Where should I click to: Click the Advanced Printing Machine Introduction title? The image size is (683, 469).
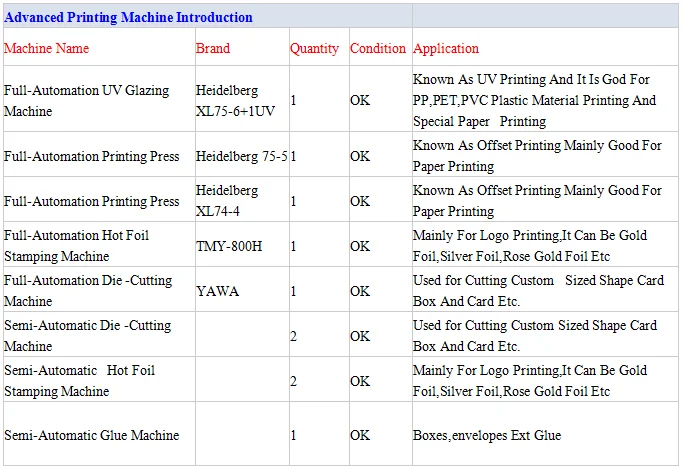128,17
